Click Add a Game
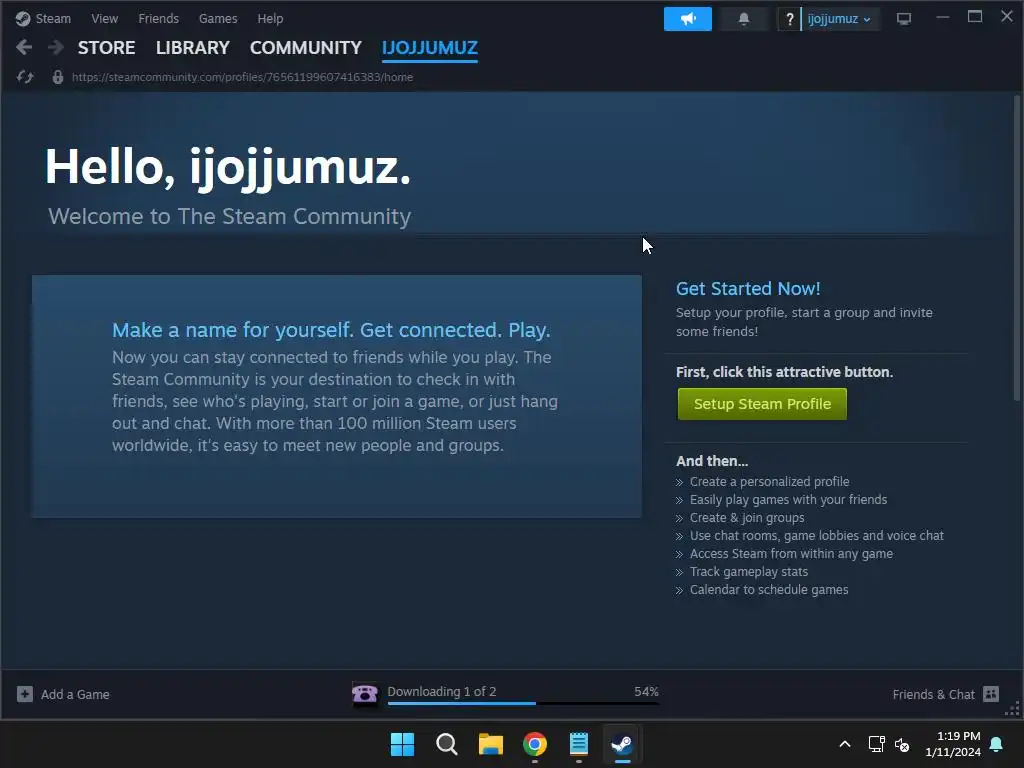The image size is (1024, 768). coord(75,694)
